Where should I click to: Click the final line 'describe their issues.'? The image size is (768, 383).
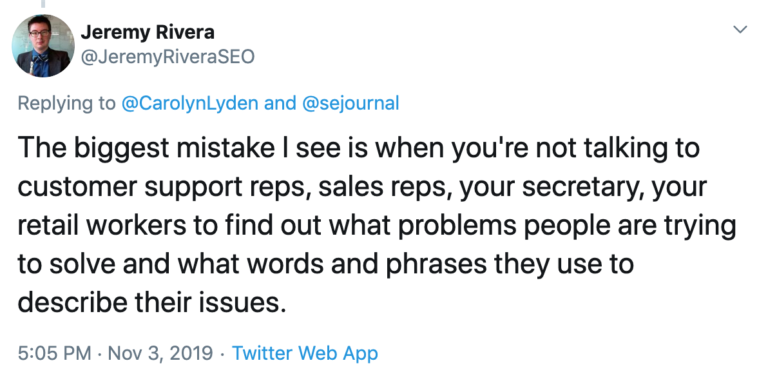coord(151,303)
